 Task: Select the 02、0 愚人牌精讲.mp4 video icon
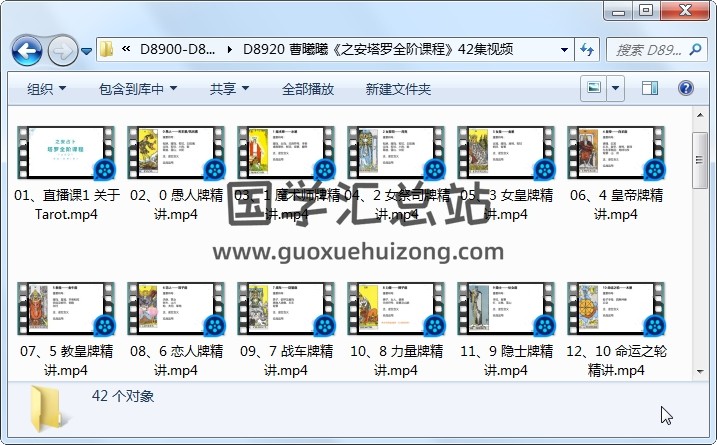coord(176,153)
